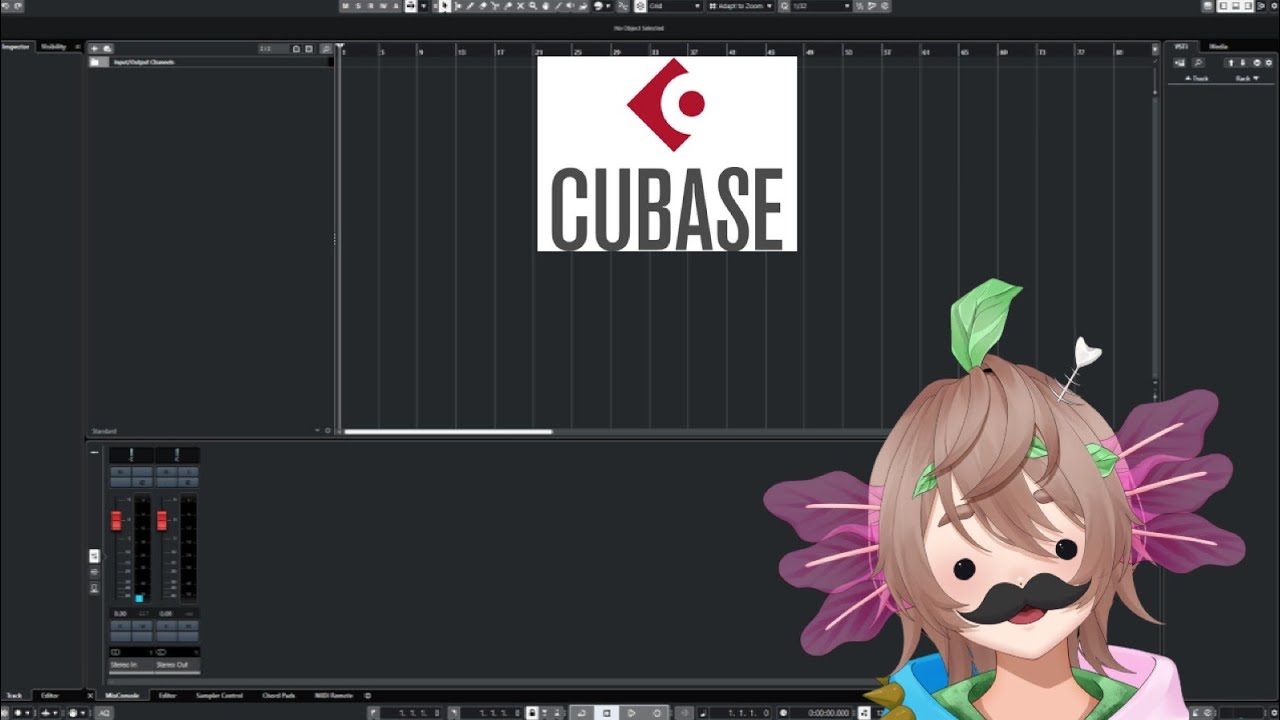
Task: Toggle global Solo S button in toolbar
Action: pos(358,6)
